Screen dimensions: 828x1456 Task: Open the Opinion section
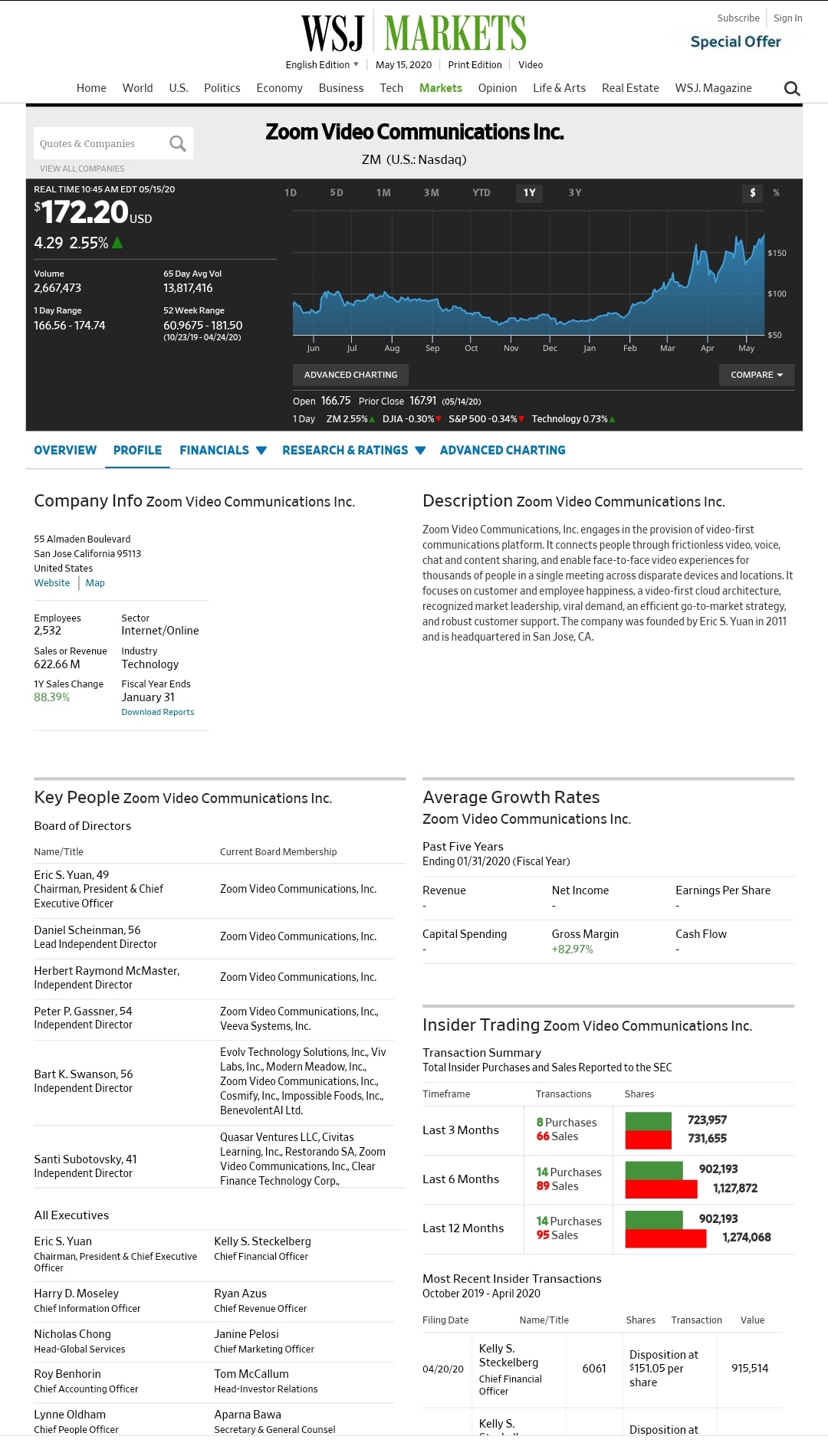point(498,88)
